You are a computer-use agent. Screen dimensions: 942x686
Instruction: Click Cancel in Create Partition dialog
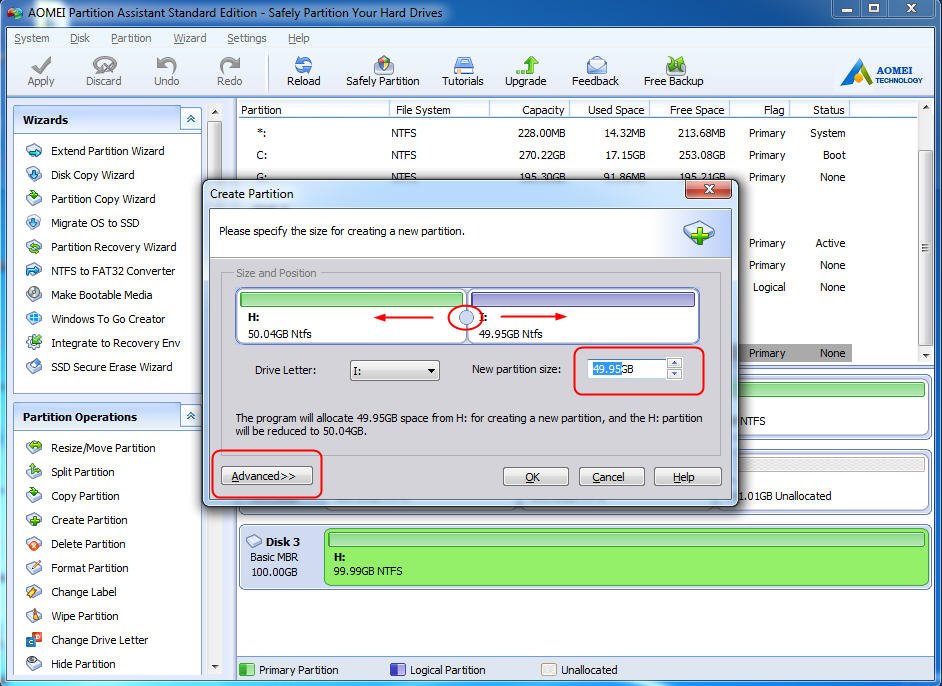pos(612,477)
